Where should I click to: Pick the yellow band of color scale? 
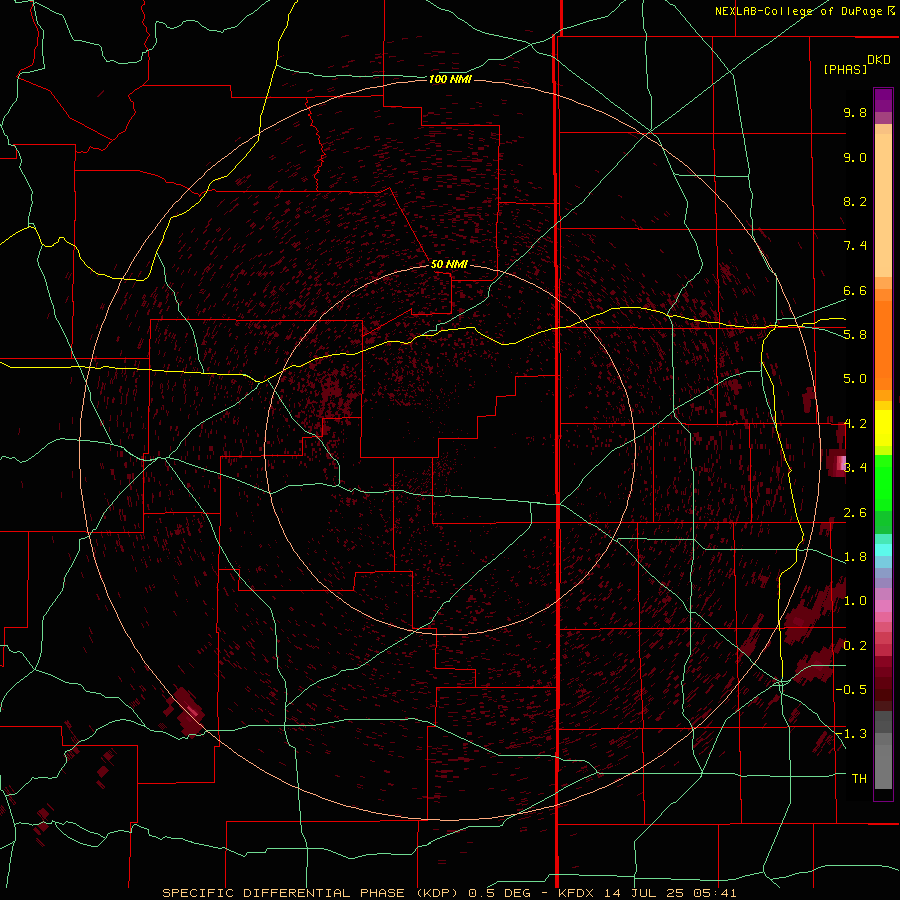[x=883, y=428]
